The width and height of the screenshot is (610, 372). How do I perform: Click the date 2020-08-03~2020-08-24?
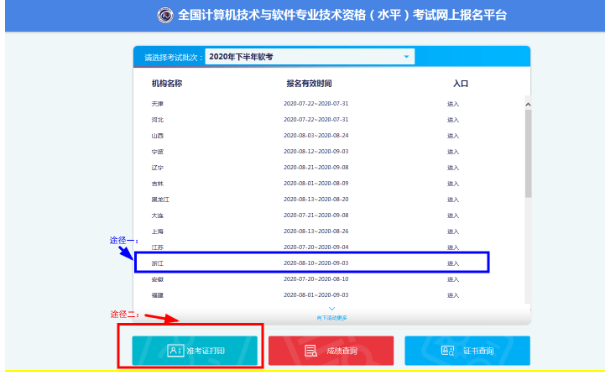coord(316,135)
